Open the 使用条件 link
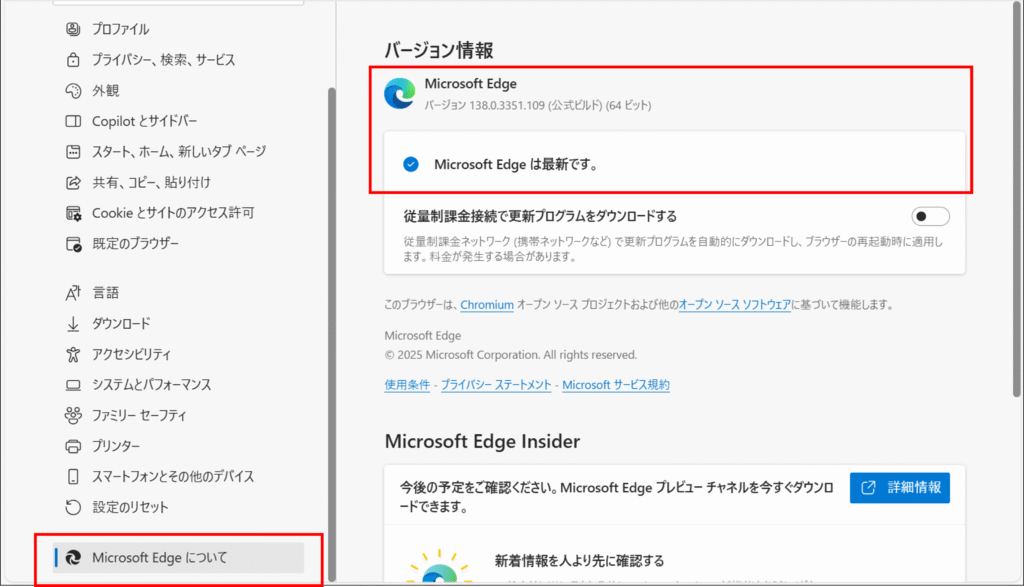This screenshot has width=1024, height=587. 407,385
